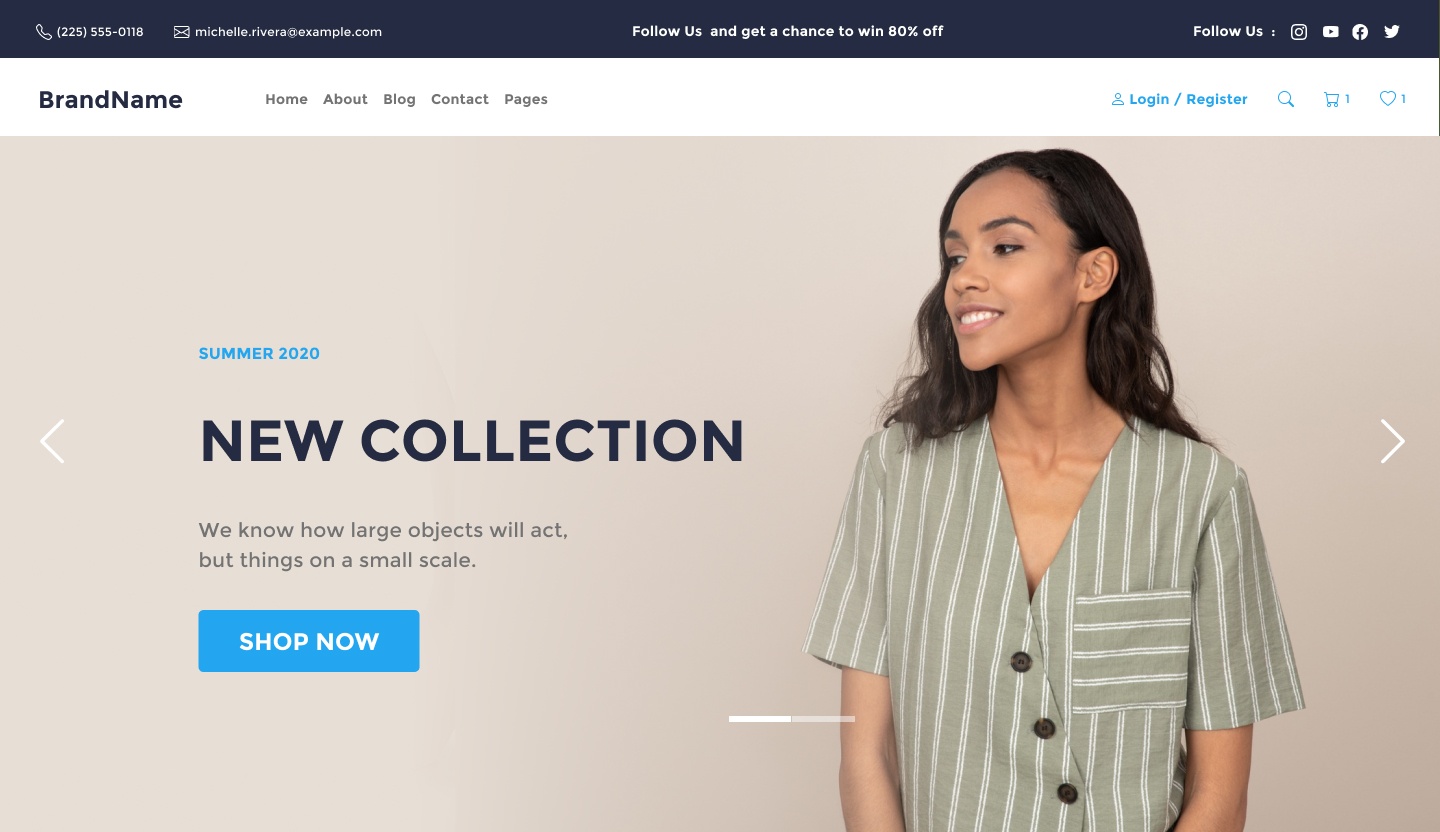Viewport: 1440px width, 832px height.
Task: Click the BrandName logo
Action: pyautogui.click(x=110, y=99)
